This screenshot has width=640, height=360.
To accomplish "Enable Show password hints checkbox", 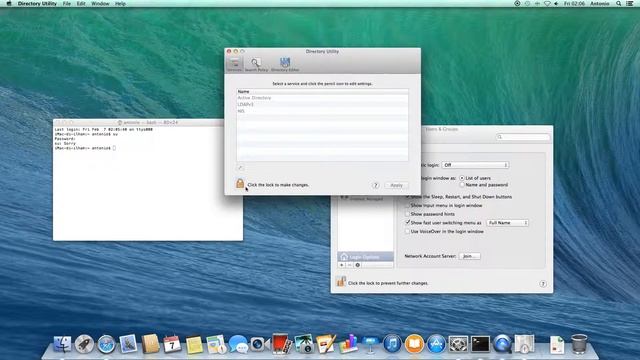I will point(407,214).
